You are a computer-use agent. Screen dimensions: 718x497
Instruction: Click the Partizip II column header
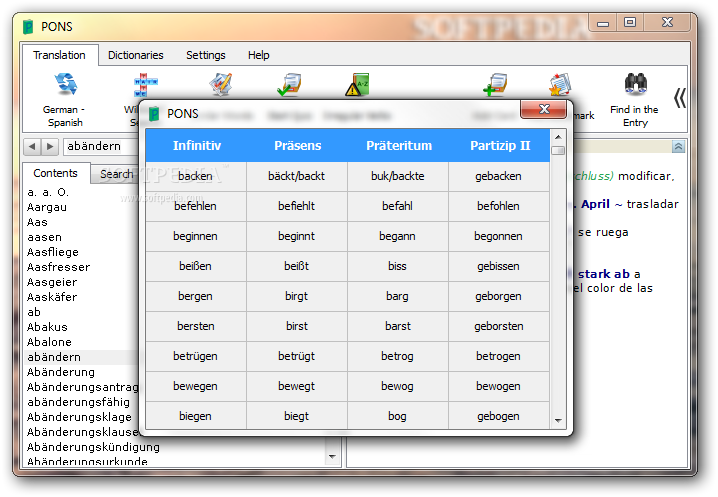[x=500, y=146]
